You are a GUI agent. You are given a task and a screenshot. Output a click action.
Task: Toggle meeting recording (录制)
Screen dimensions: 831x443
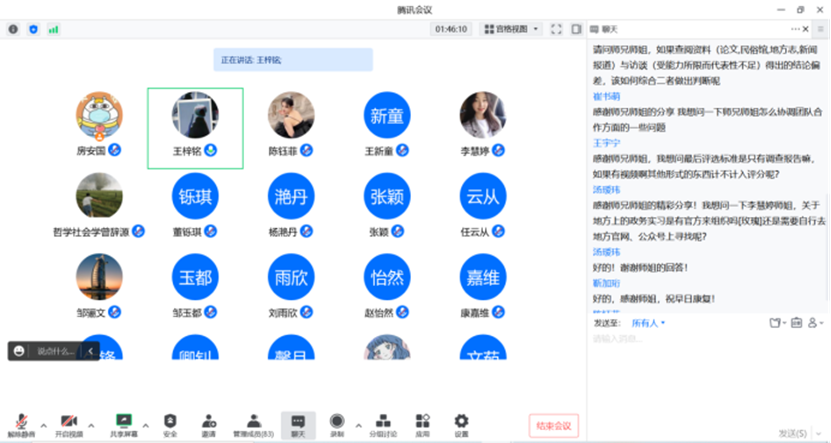point(337,425)
